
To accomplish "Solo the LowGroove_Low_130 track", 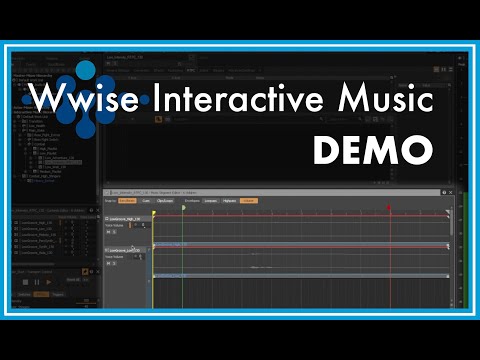I will [x=114, y=263].
